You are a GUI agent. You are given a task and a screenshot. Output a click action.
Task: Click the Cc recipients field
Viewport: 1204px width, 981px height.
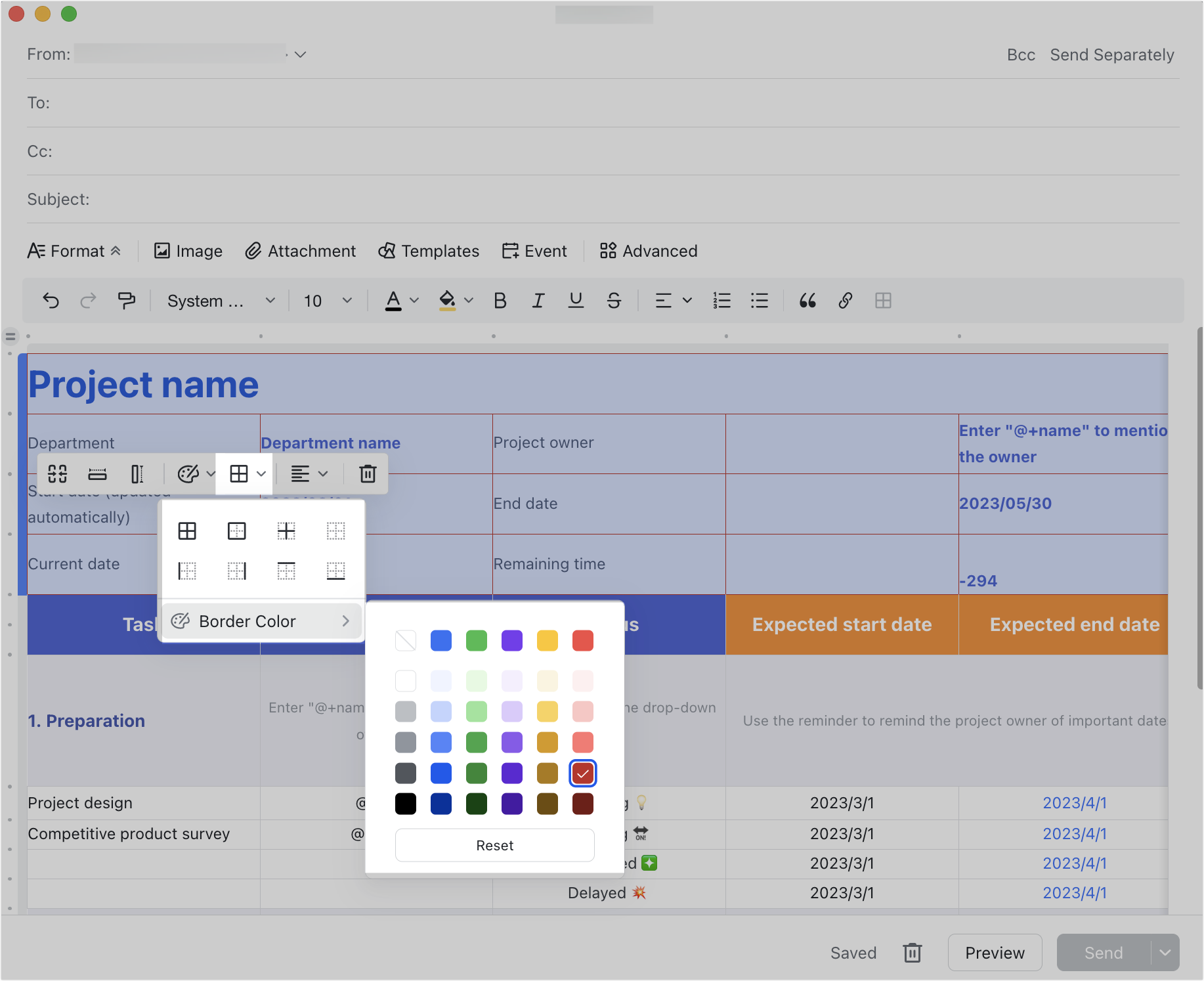603,151
